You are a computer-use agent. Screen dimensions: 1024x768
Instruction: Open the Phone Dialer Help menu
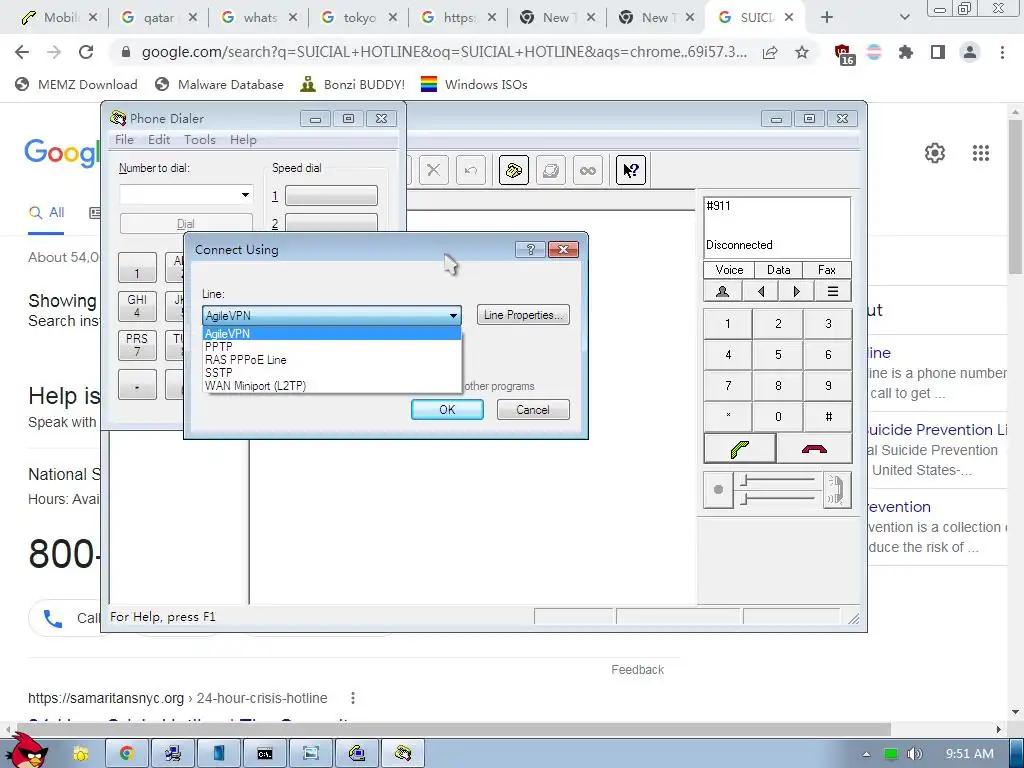click(x=243, y=139)
